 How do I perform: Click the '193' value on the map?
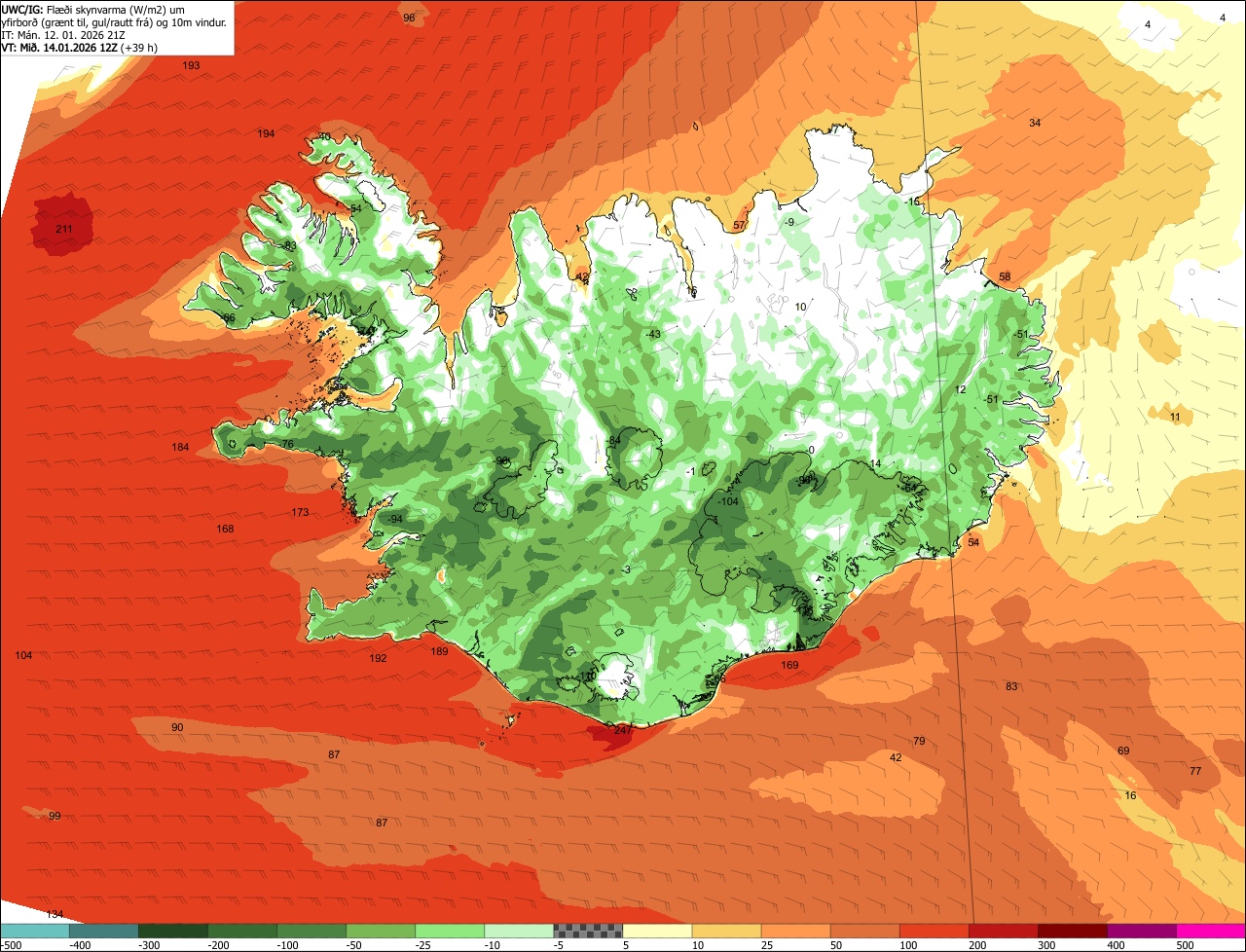click(x=191, y=65)
